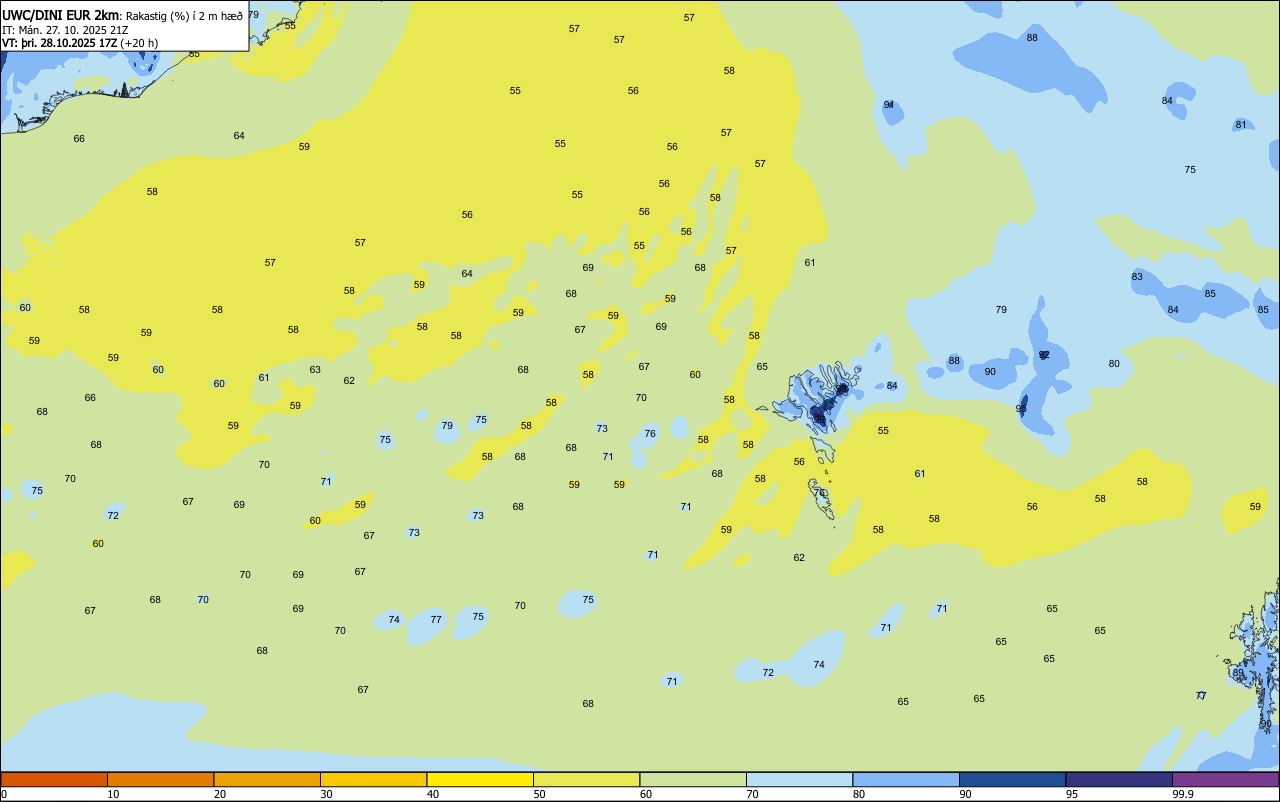This screenshot has height=802, width=1280.
Task: Select the 50–60 pale yellow legend swatch
Action: (x=586, y=779)
